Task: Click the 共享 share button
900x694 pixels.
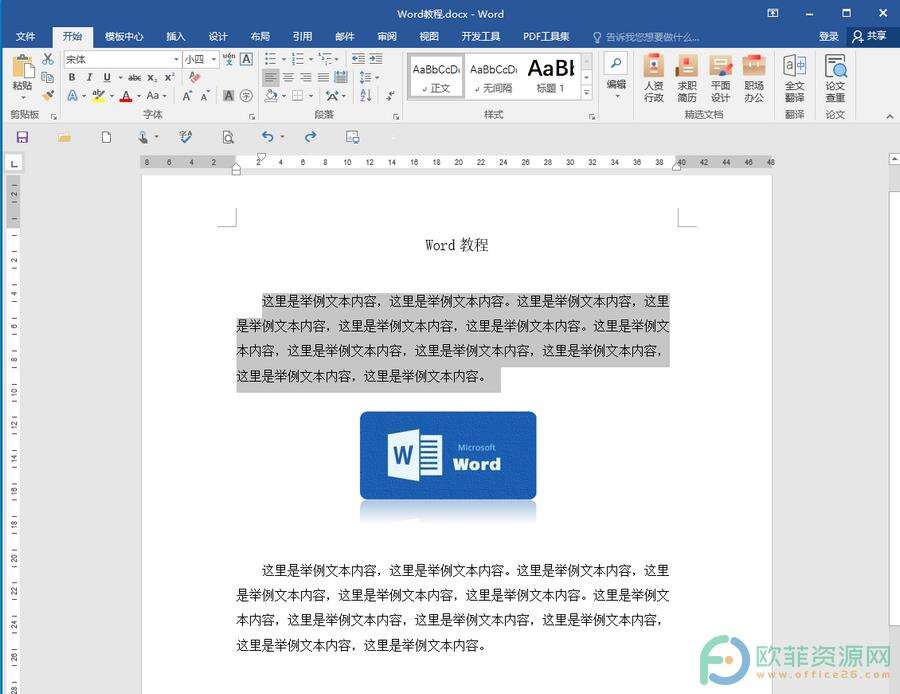Action: click(869, 36)
